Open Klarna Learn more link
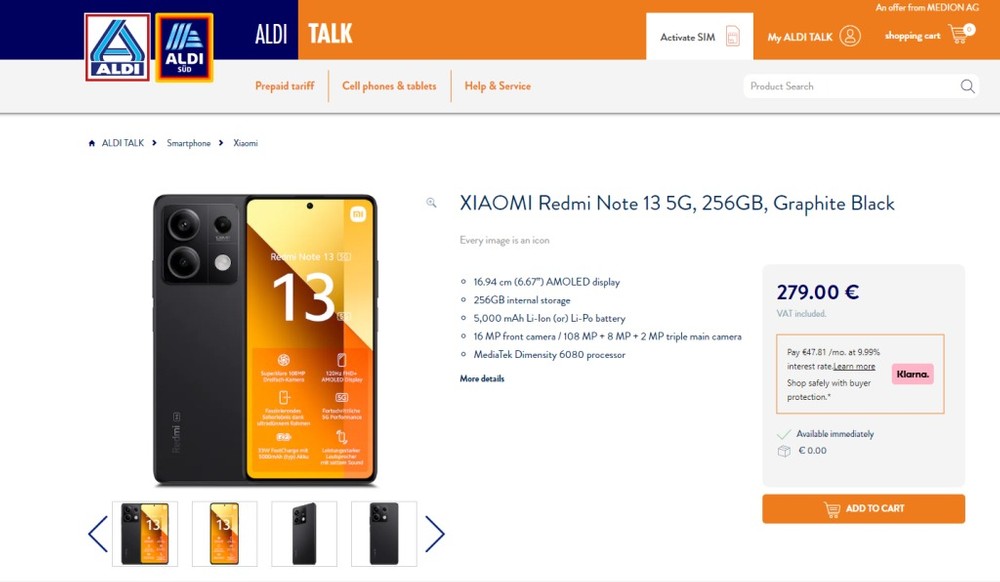This screenshot has width=1000, height=582. 854,367
